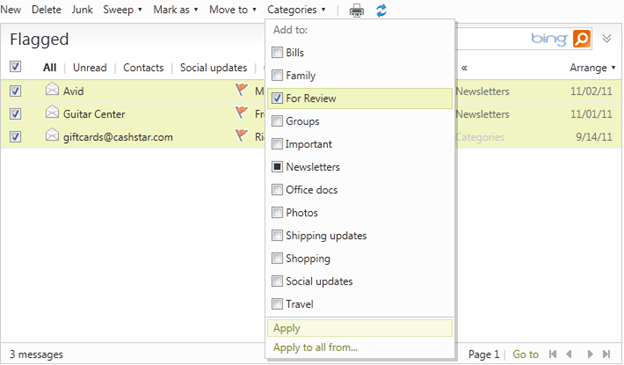Click the print icon in toolbar
The width and height of the screenshot is (624, 365).
(x=356, y=10)
